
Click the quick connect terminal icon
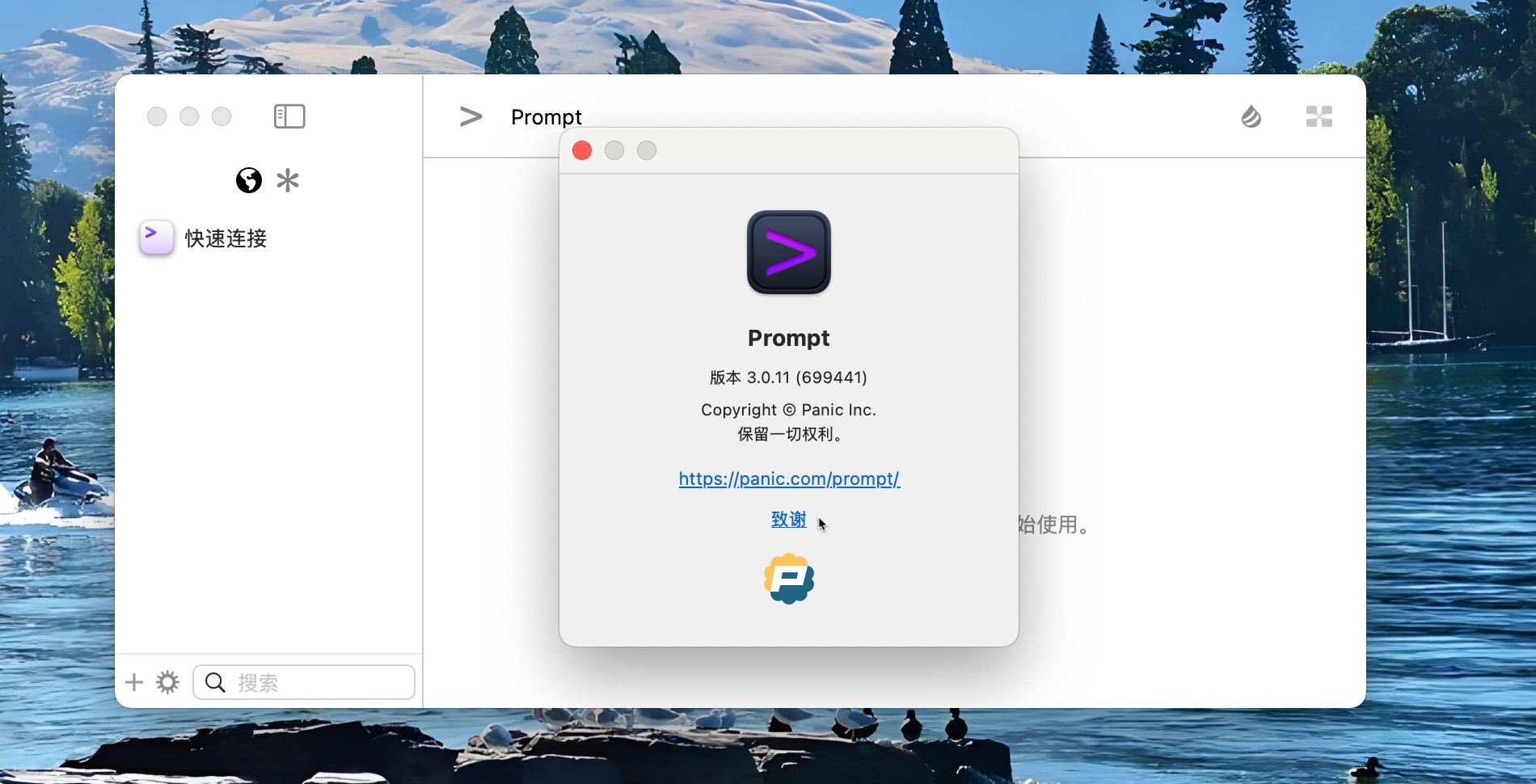click(x=156, y=238)
